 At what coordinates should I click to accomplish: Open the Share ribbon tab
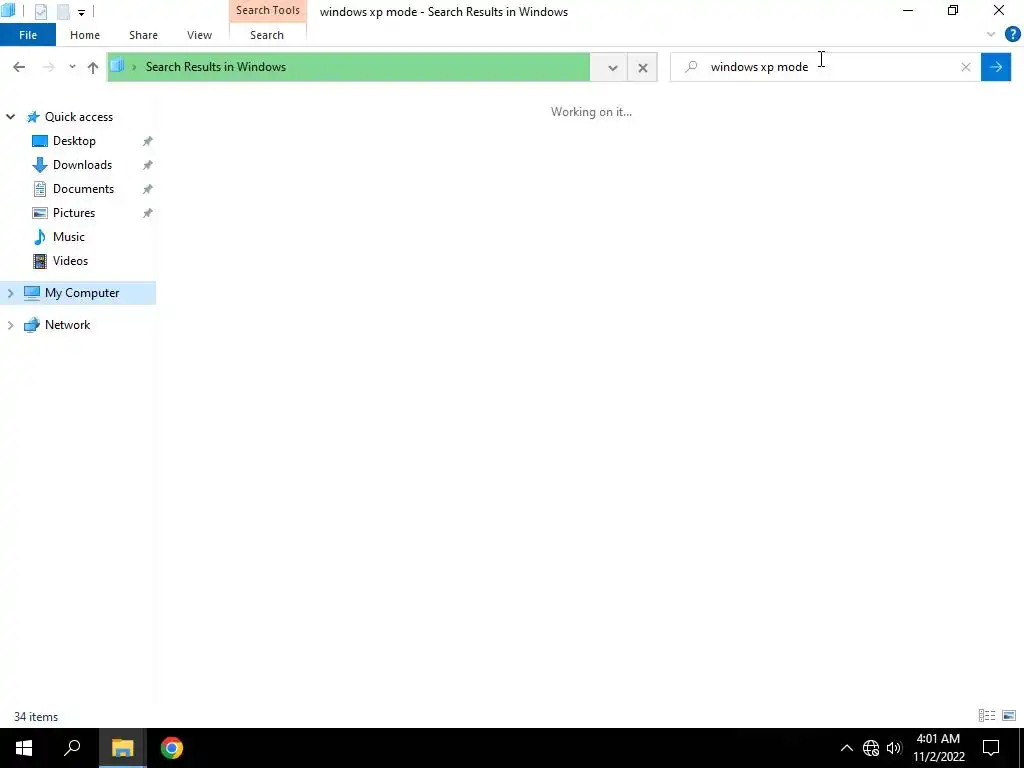pos(143,35)
